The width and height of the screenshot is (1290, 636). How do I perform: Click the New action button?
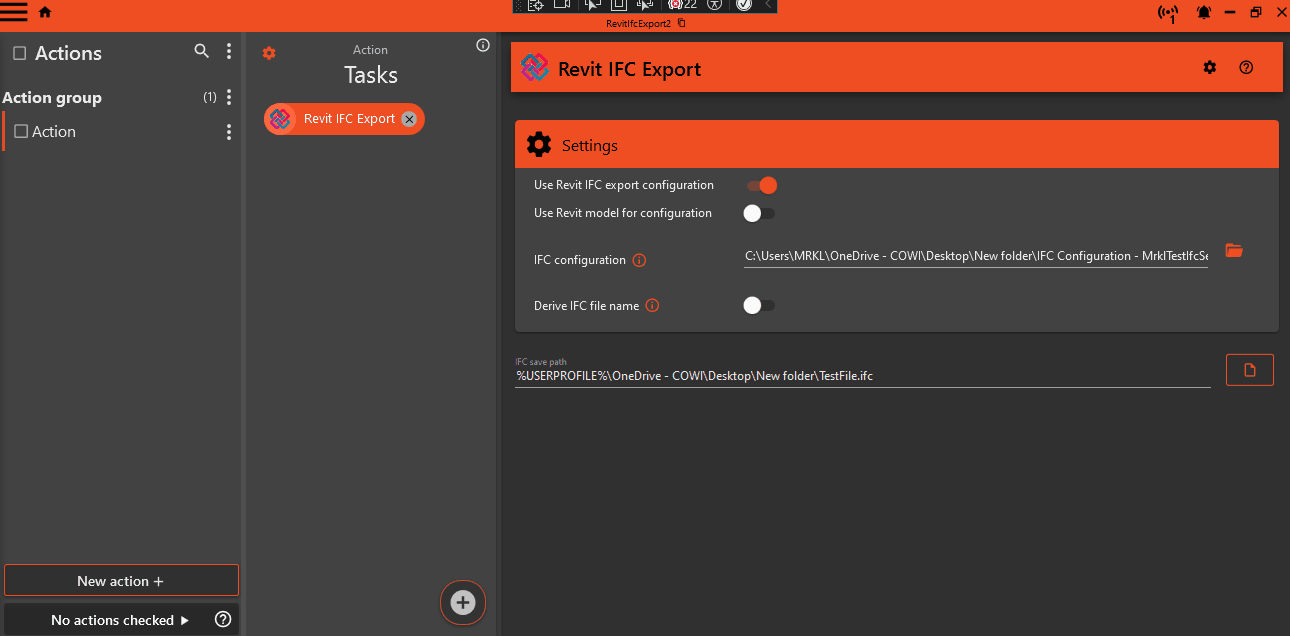click(x=121, y=580)
